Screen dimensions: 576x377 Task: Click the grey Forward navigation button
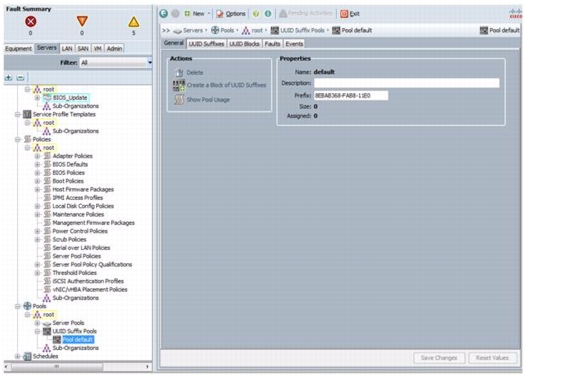[176, 14]
